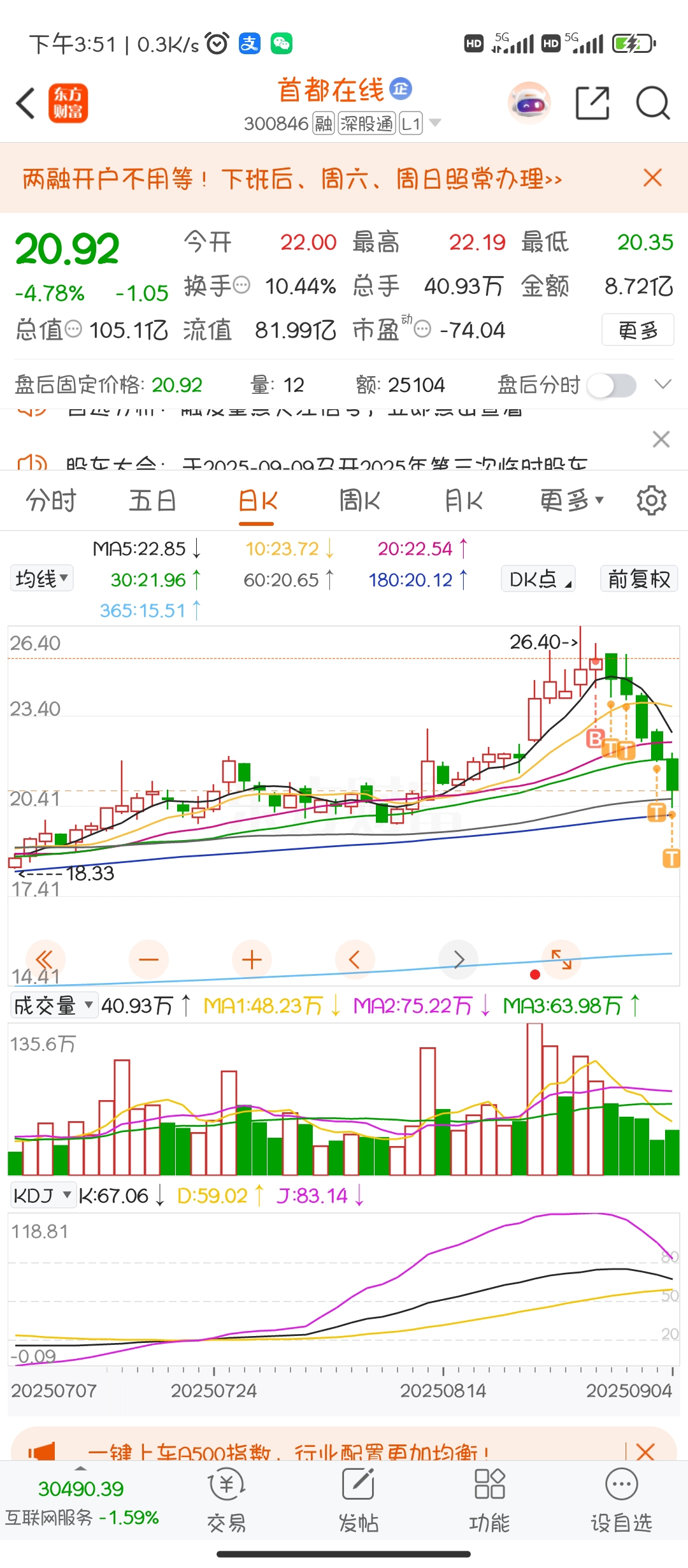Viewport: 688px width, 1568px height.
Task: Open 两融开户不用等 promo link
Action: click(x=292, y=178)
